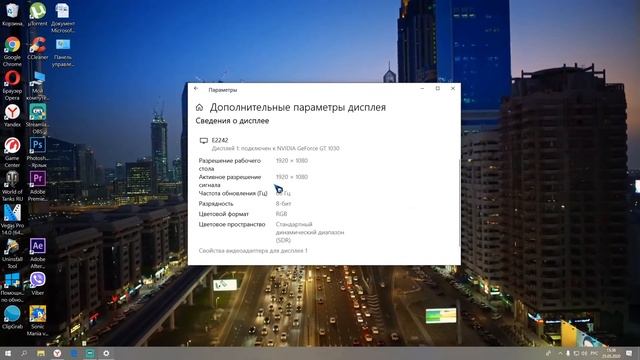Launch the ClipGrab desktop shortcut

tap(12, 317)
